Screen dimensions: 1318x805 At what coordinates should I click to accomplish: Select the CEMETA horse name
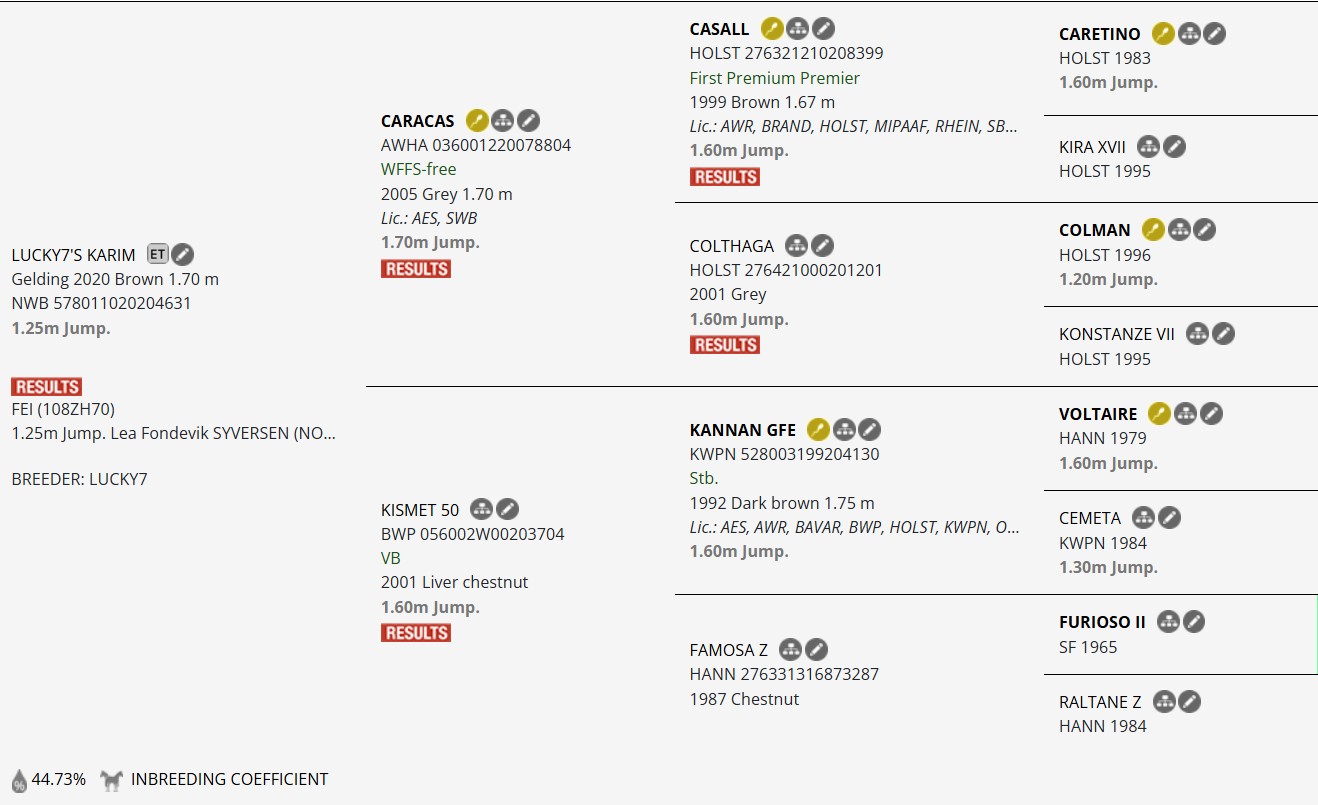[x=1090, y=518]
